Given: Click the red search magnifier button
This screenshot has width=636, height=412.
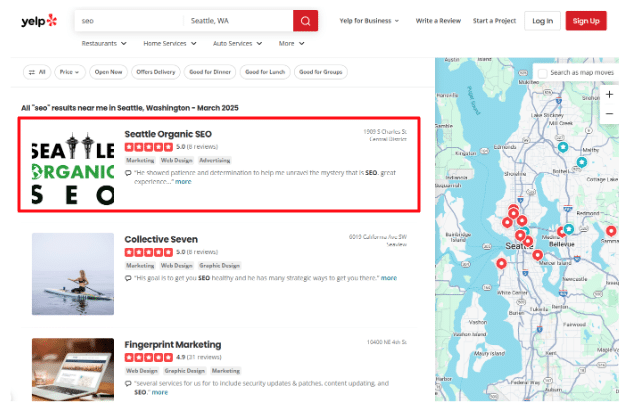Looking at the screenshot, I should pyautogui.click(x=305, y=21).
